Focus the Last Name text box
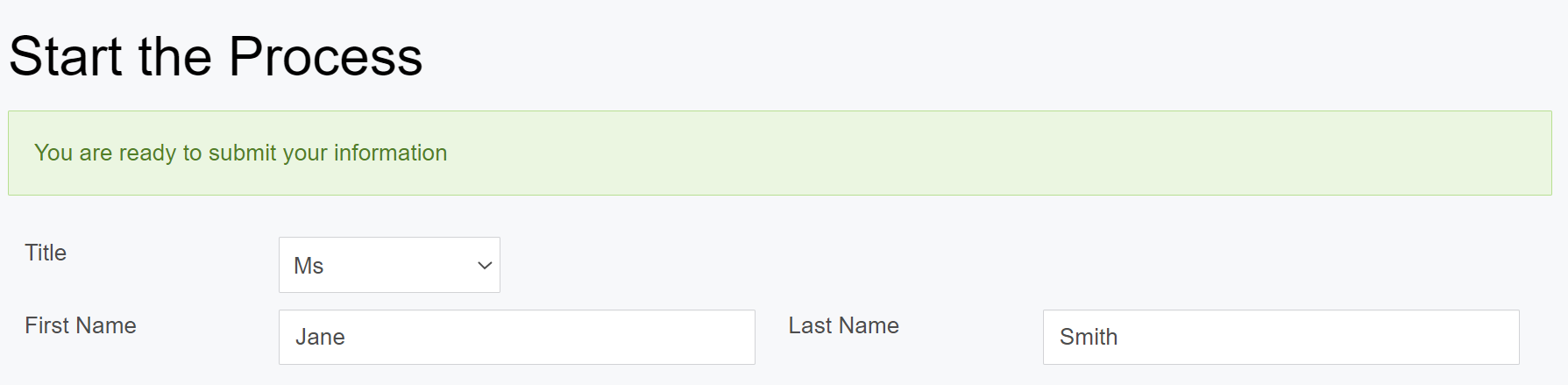Viewport: 1568px width, 385px height. coord(1280,337)
